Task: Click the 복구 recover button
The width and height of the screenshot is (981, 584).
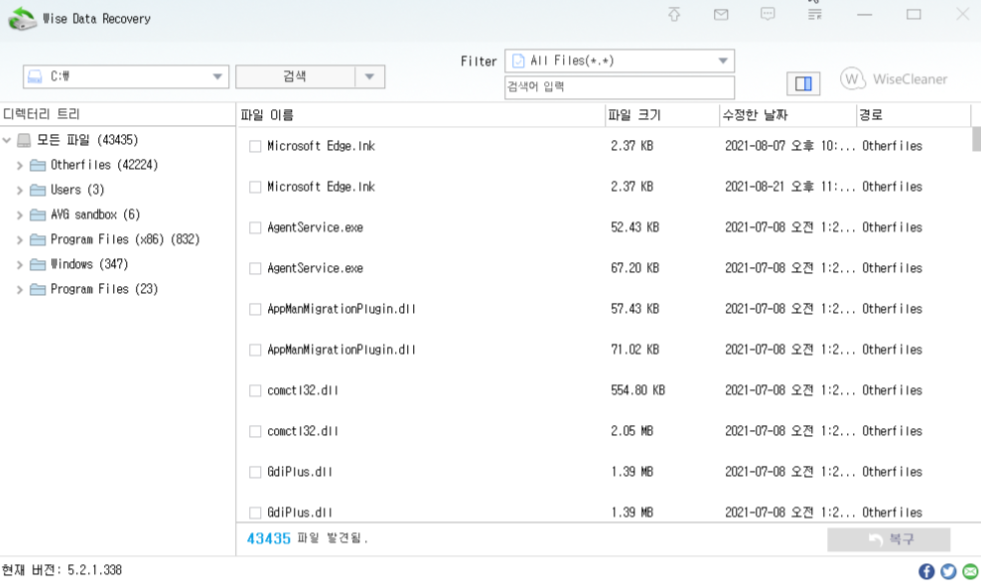Action: coord(888,539)
